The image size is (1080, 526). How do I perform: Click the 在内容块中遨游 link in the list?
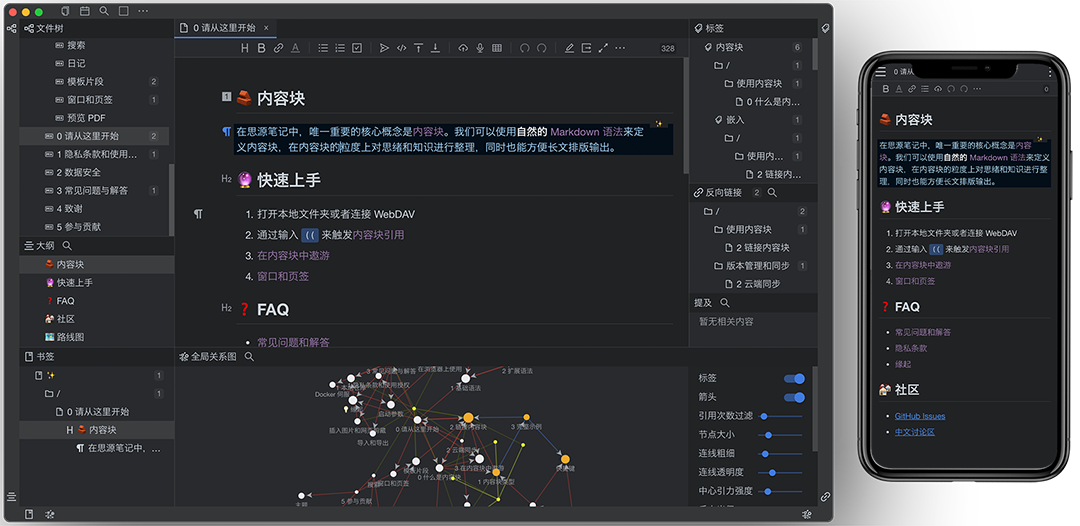[293, 256]
